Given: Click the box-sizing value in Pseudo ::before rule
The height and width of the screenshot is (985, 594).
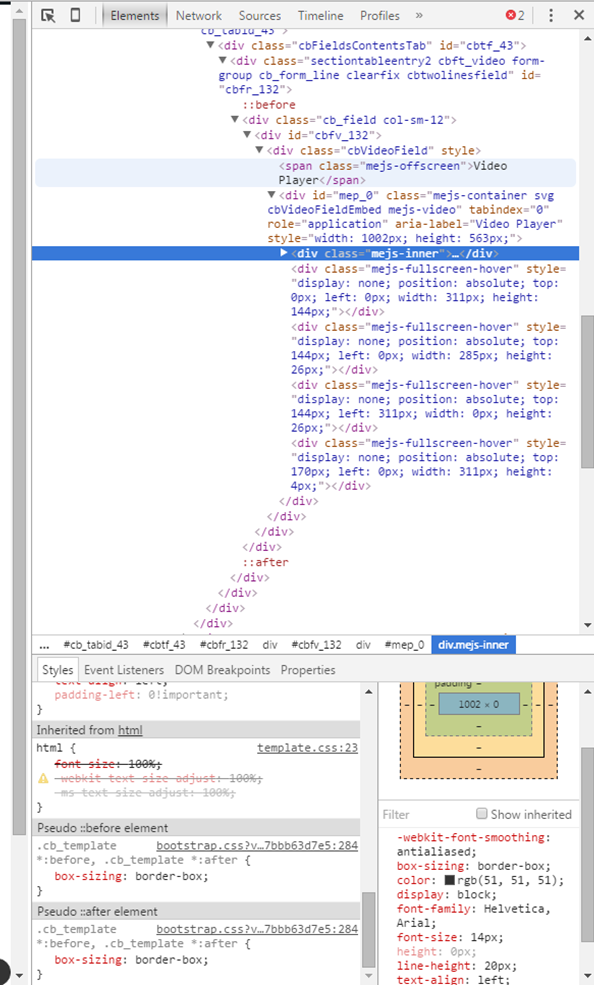Looking at the screenshot, I should tap(171, 876).
